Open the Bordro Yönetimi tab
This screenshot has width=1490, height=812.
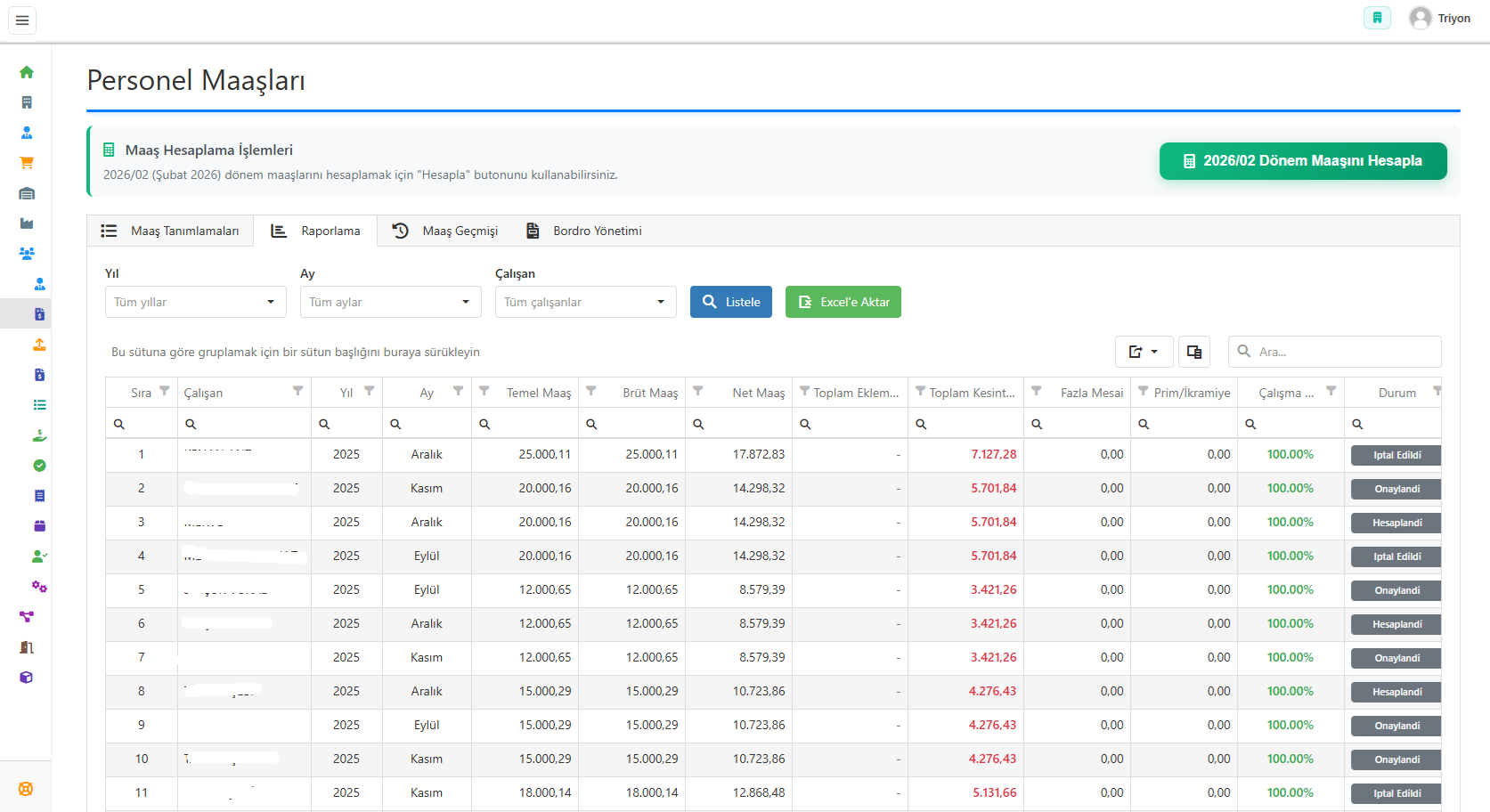[583, 231]
